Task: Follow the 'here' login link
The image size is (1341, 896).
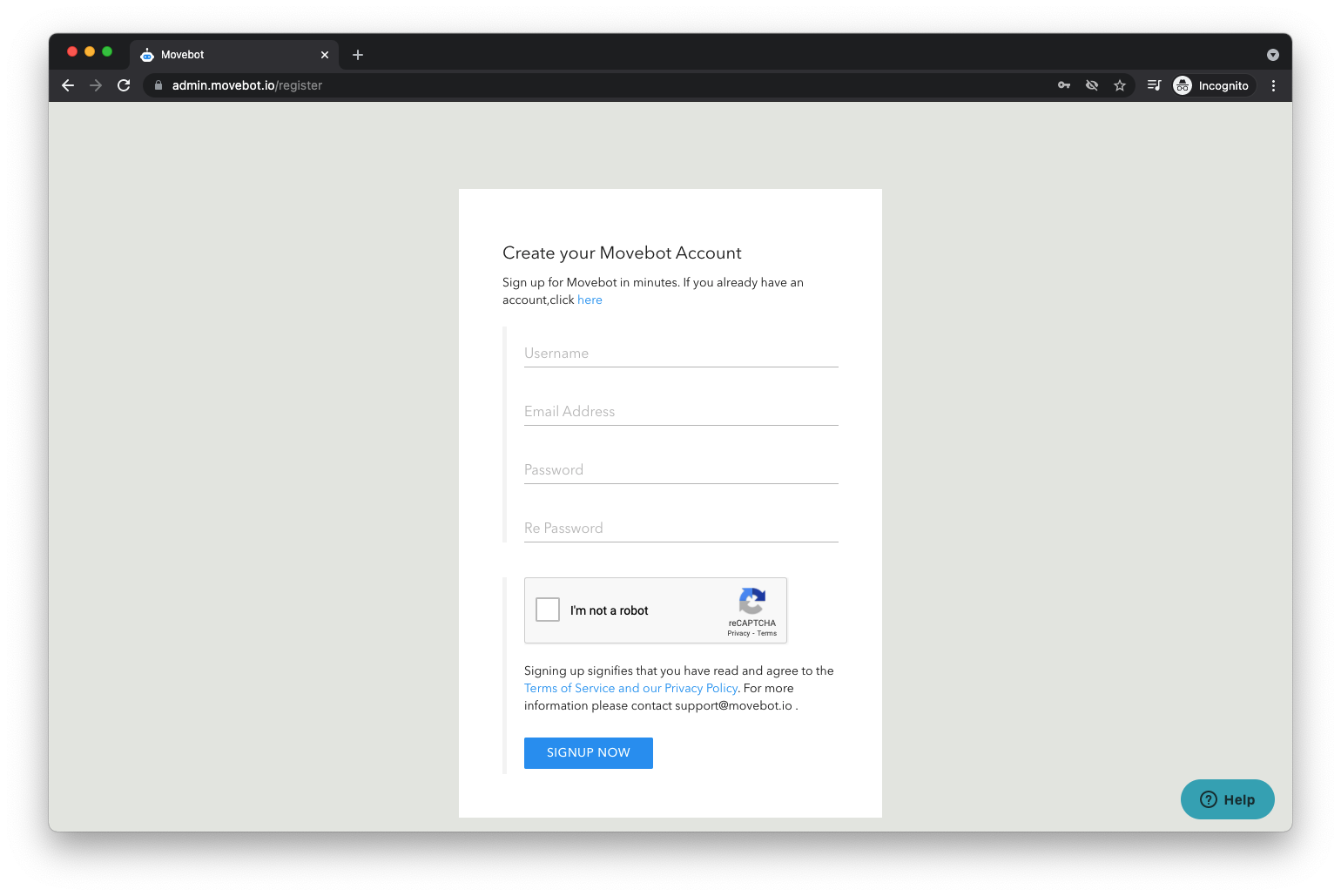Action: click(x=590, y=300)
